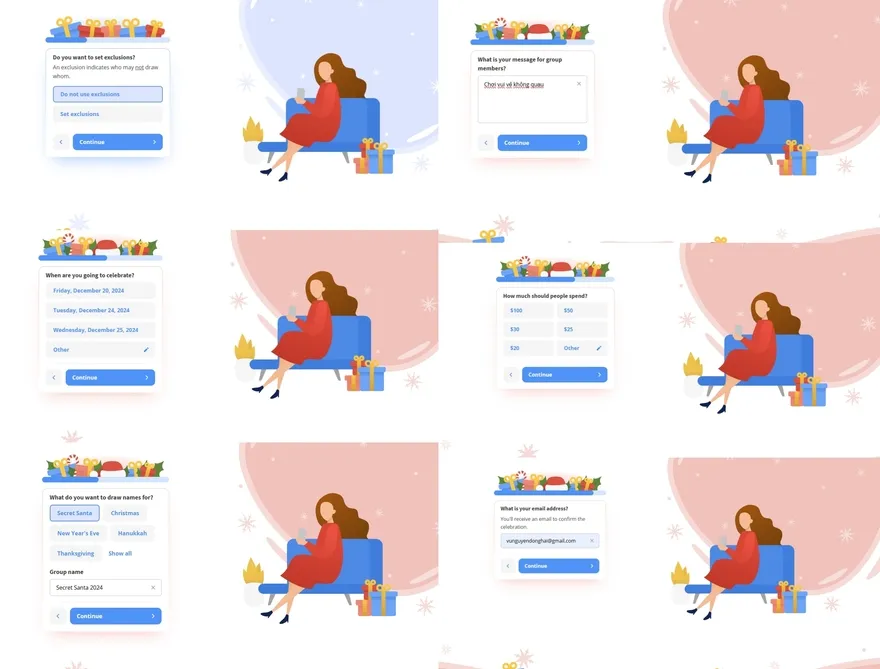Pick the $100 spending option
The height and width of the screenshot is (669, 880).
point(528,310)
